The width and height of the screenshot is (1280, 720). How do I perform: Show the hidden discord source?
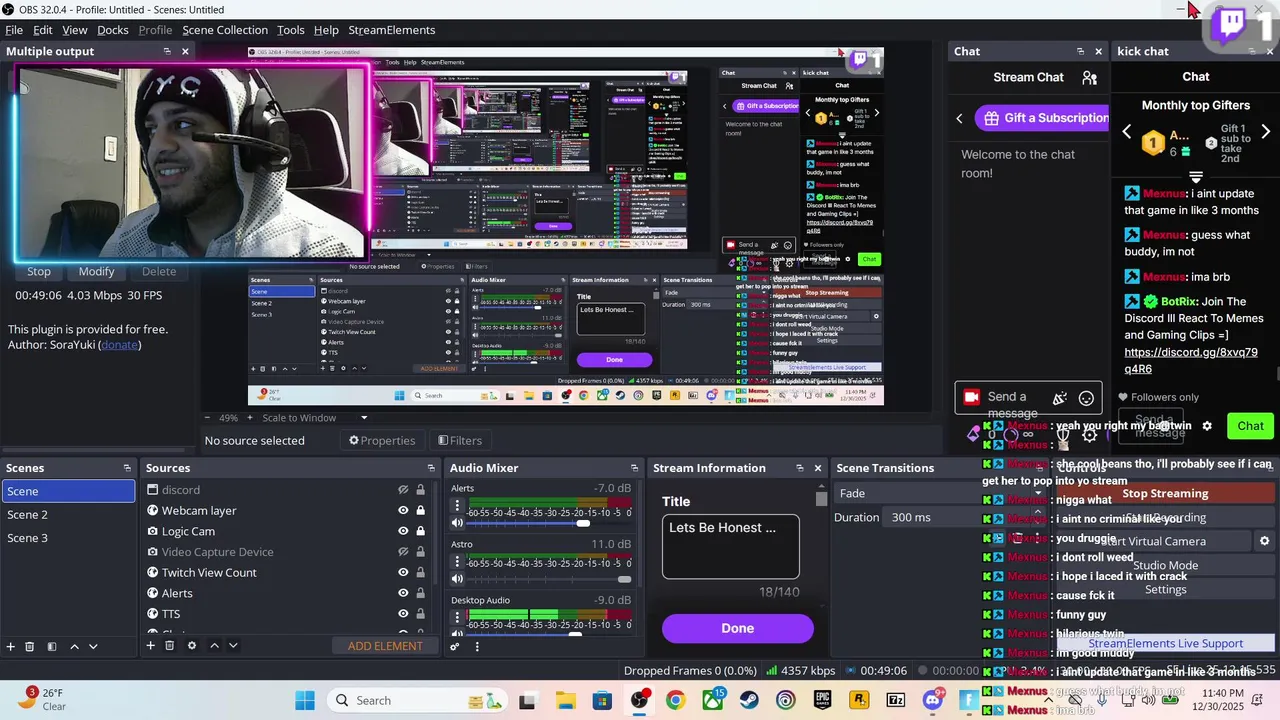click(x=403, y=490)
